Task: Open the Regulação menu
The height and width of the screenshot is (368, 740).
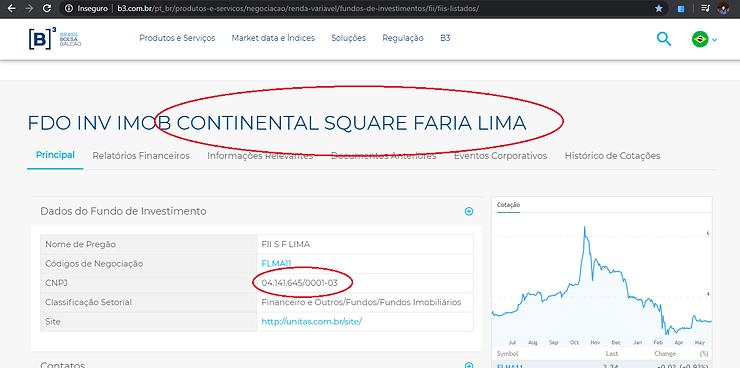Action: [x=403, y=38]
